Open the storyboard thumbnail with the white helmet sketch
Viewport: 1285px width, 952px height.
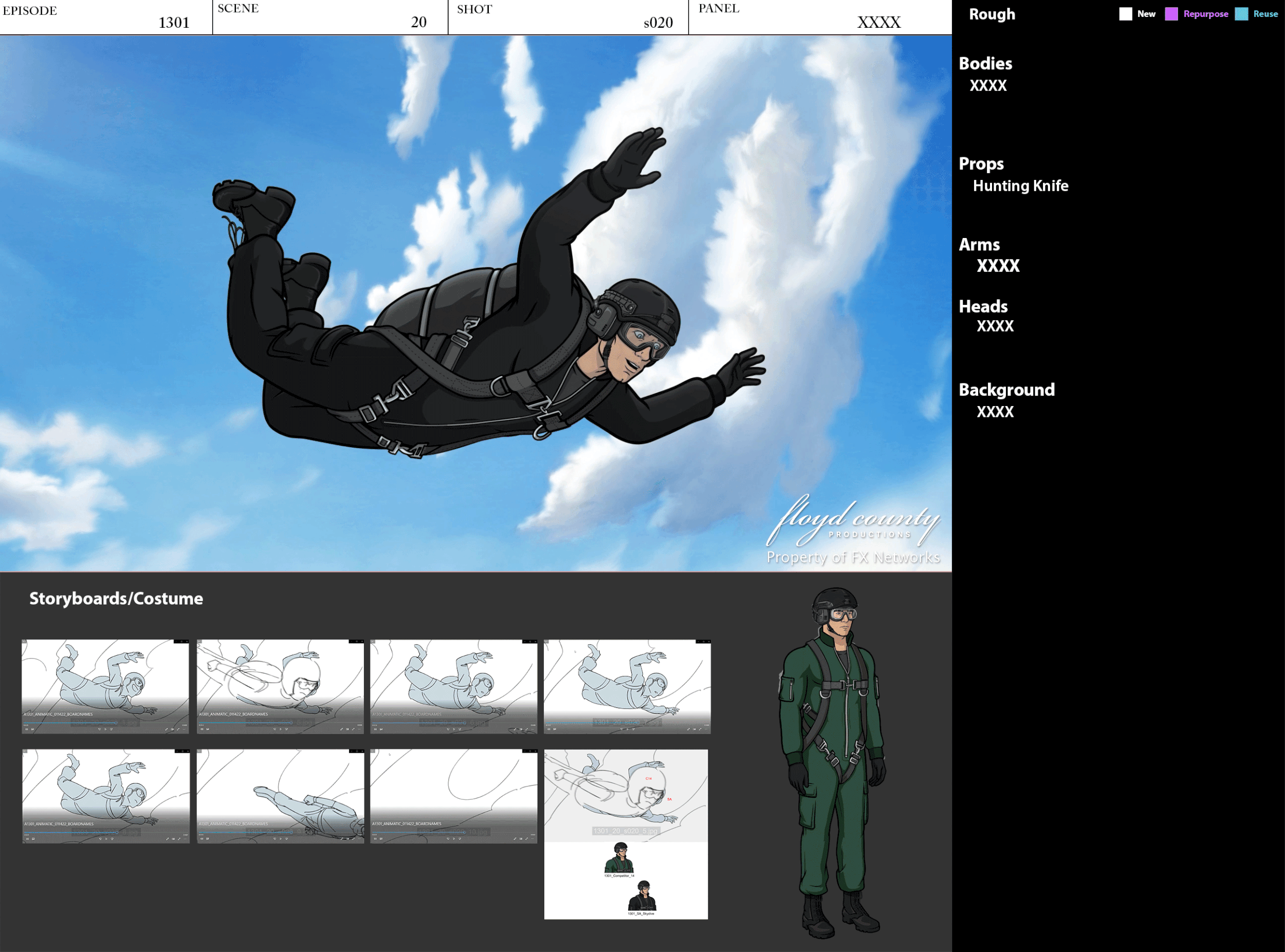tap(280, 686)
